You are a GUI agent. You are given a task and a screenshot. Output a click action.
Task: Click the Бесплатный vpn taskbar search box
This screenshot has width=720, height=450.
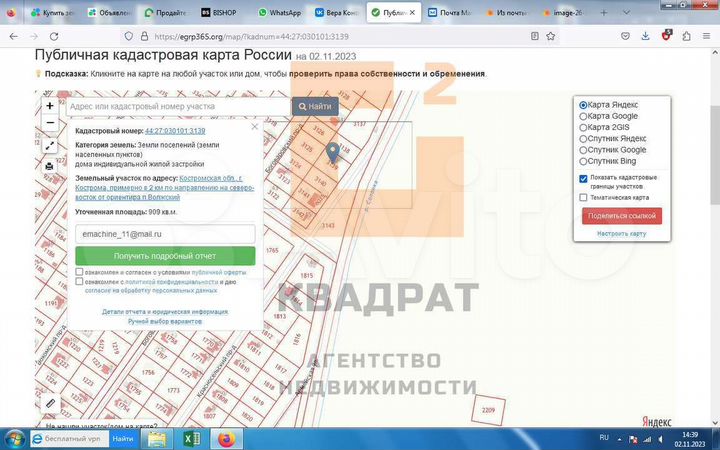[x=70, y=439]
